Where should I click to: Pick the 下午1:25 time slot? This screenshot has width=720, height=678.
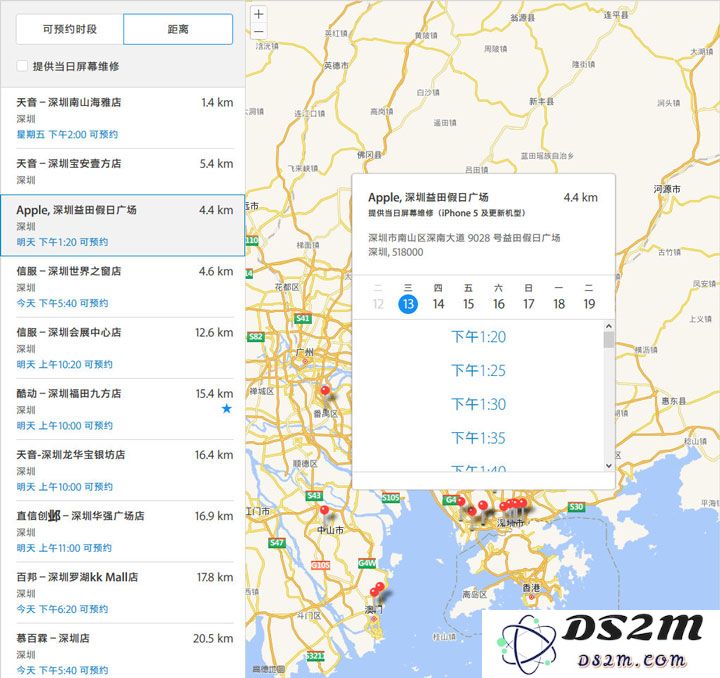coord(478,370)
